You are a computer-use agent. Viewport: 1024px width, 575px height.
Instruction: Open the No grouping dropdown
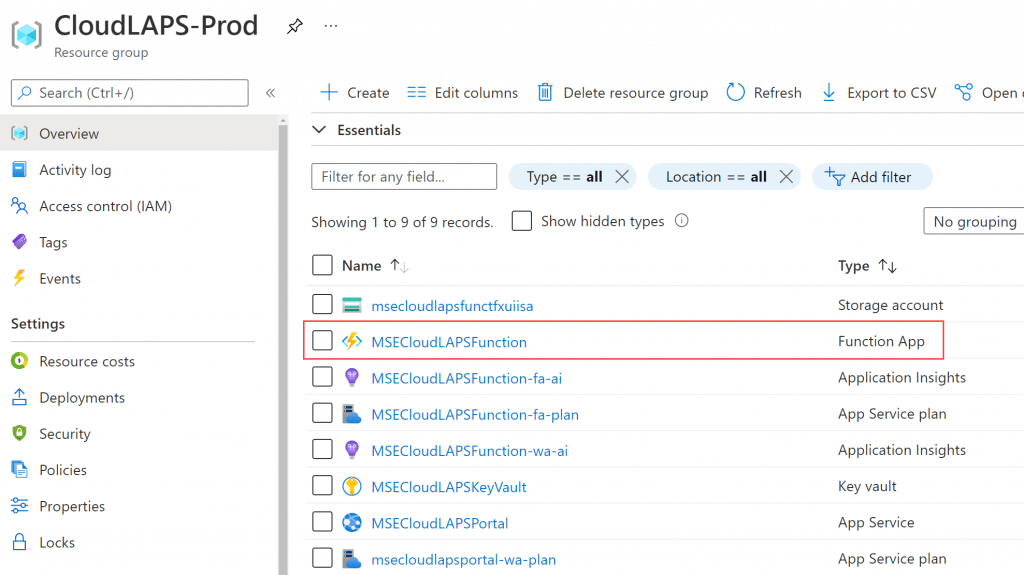point(974,221)
